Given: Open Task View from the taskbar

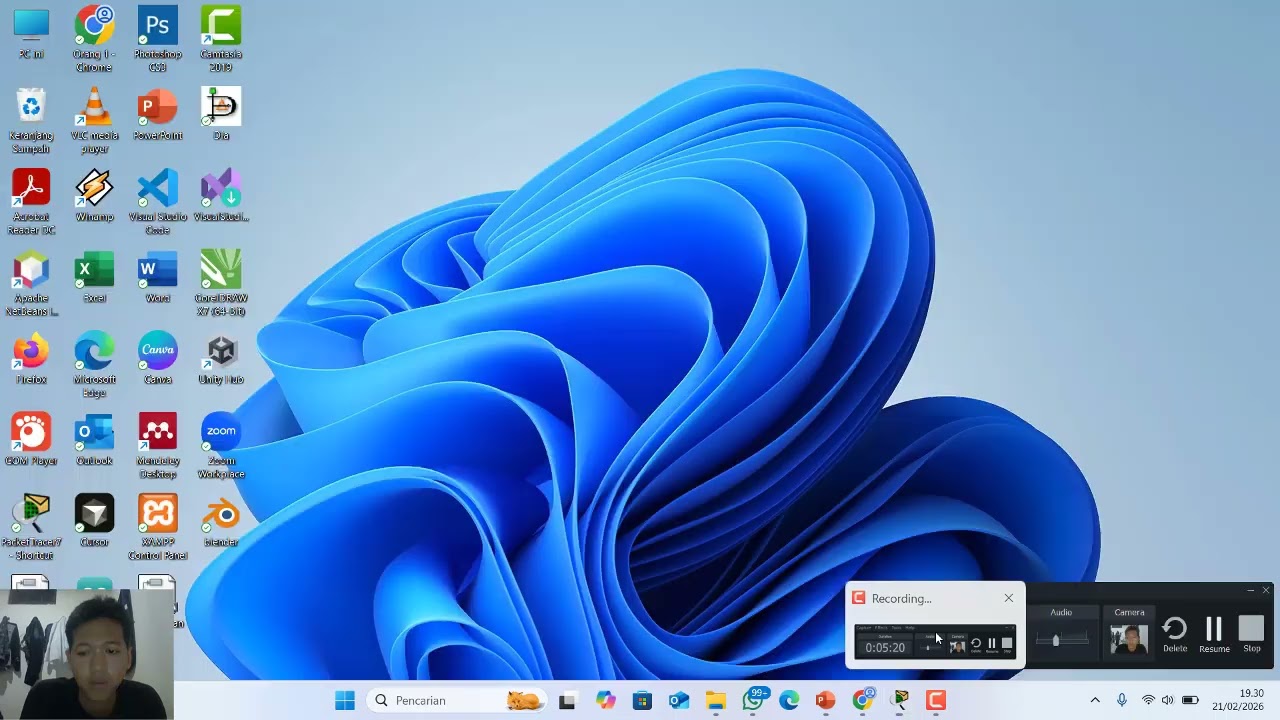Looking at the screenshot, I should 567,700.
